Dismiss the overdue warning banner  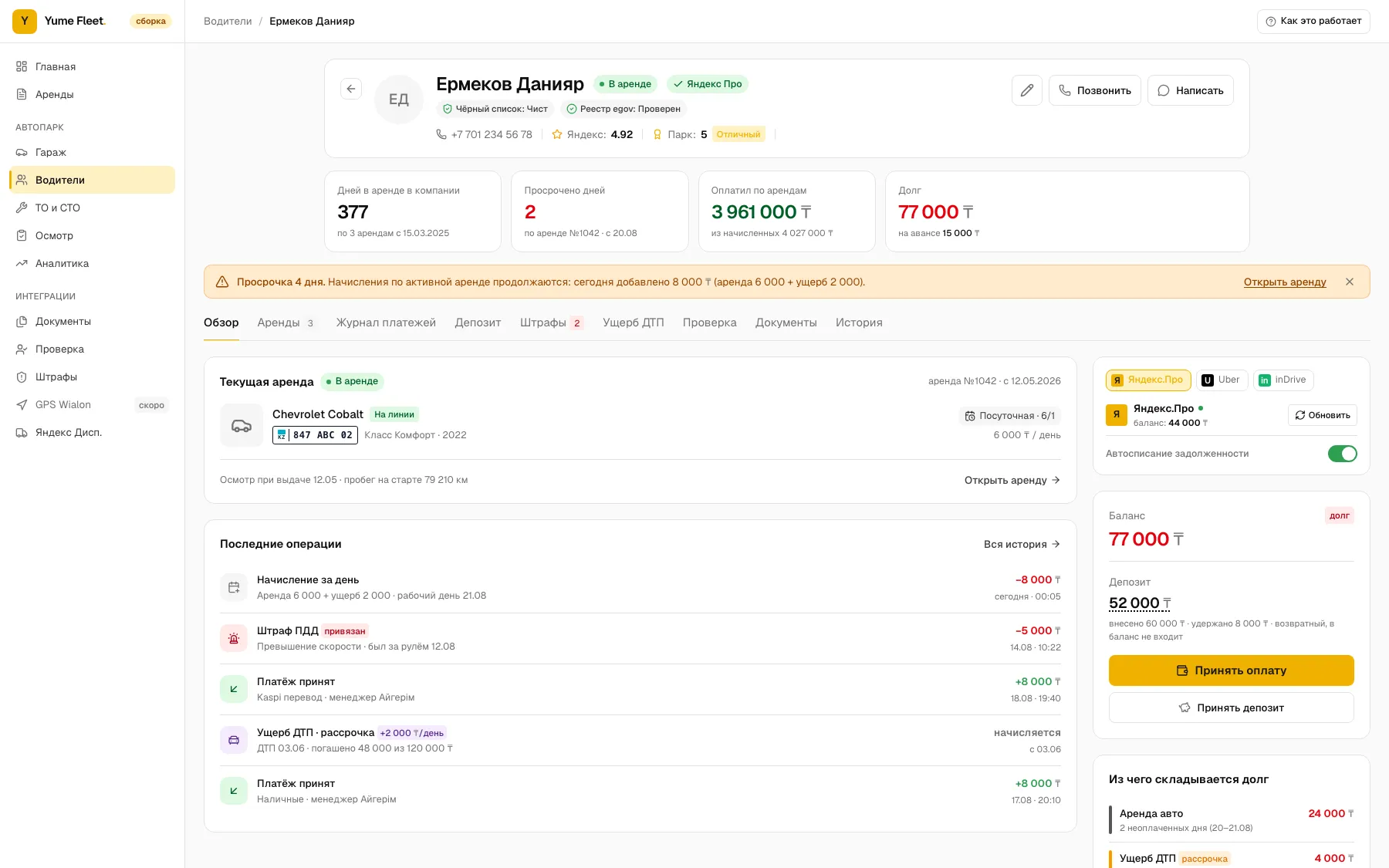pyautogui.click(x=1350, y=282)
